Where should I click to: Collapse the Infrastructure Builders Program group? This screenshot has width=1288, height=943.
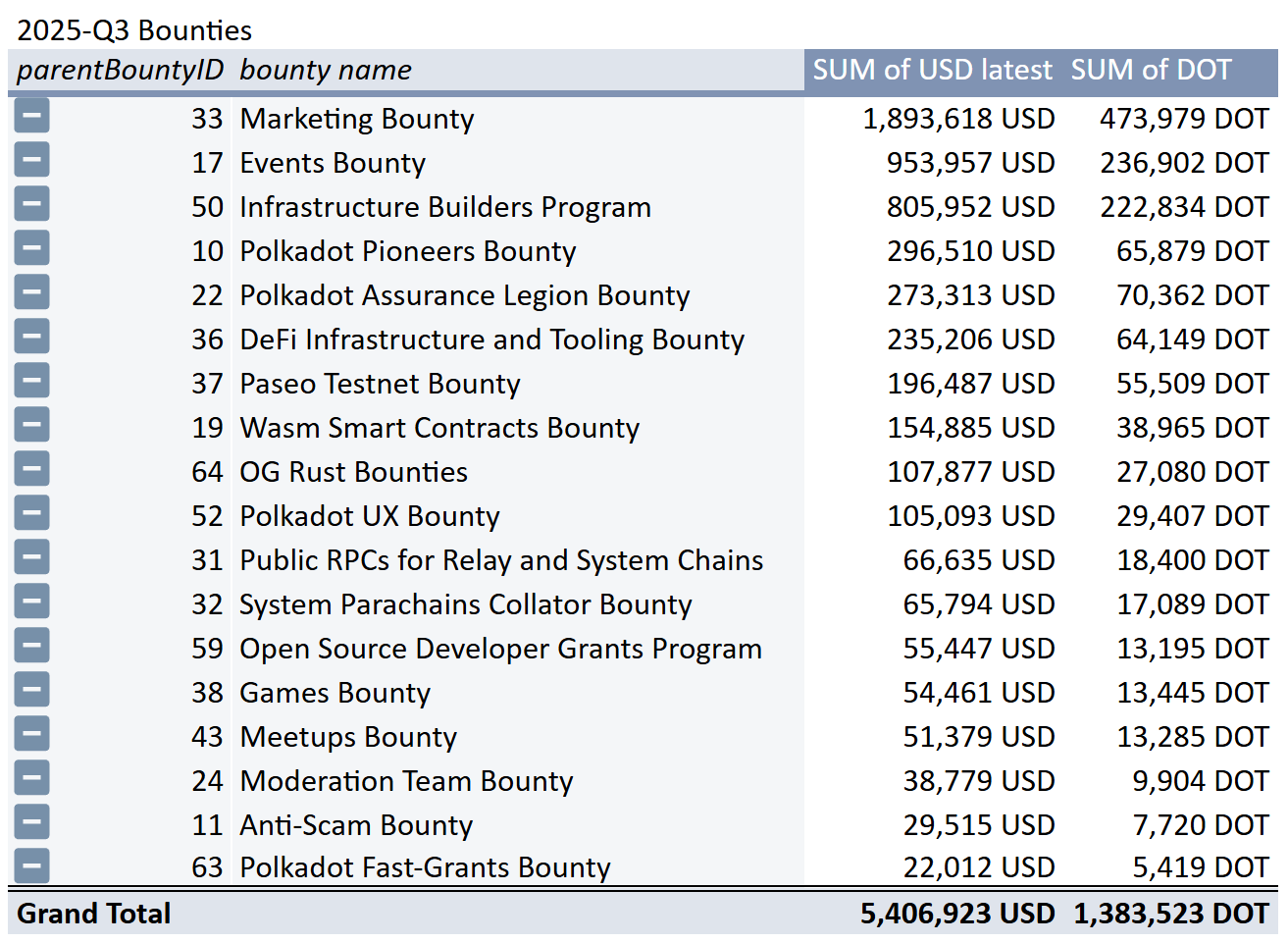coord(31,203)
